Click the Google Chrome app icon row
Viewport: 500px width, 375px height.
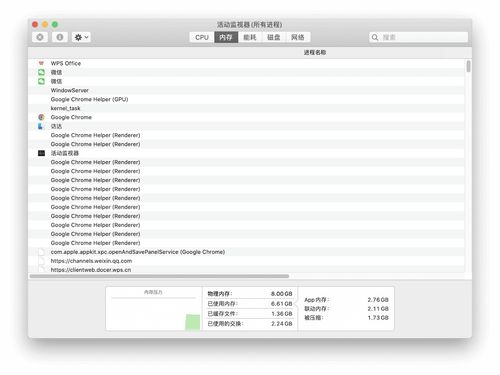point(246,117)
